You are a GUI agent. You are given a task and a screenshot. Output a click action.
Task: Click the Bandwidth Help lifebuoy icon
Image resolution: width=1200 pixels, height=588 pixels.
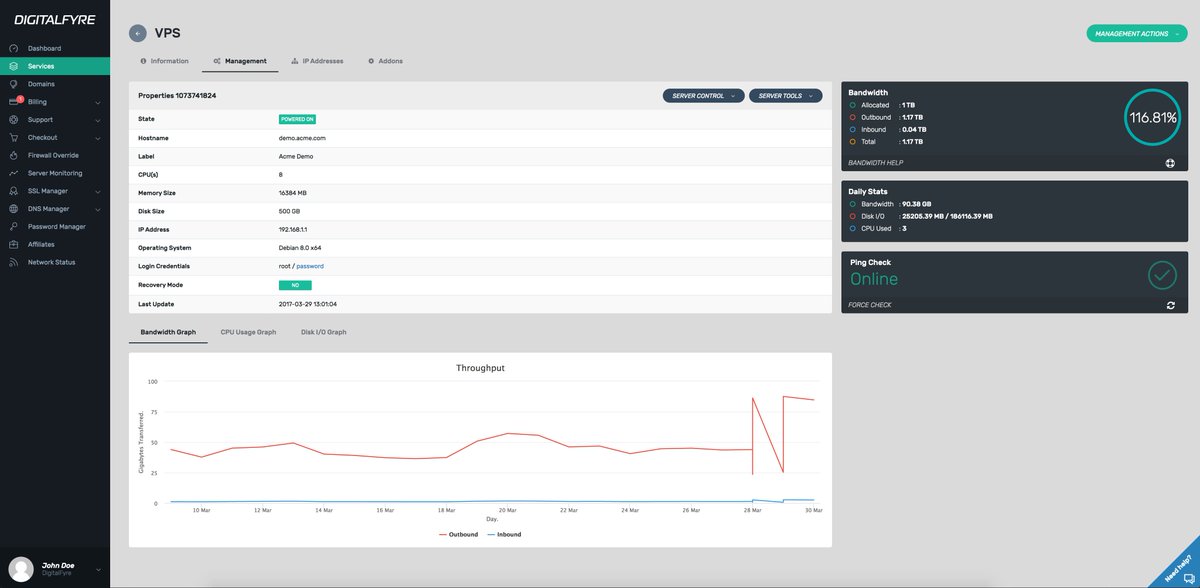[x=1170, y=162]
